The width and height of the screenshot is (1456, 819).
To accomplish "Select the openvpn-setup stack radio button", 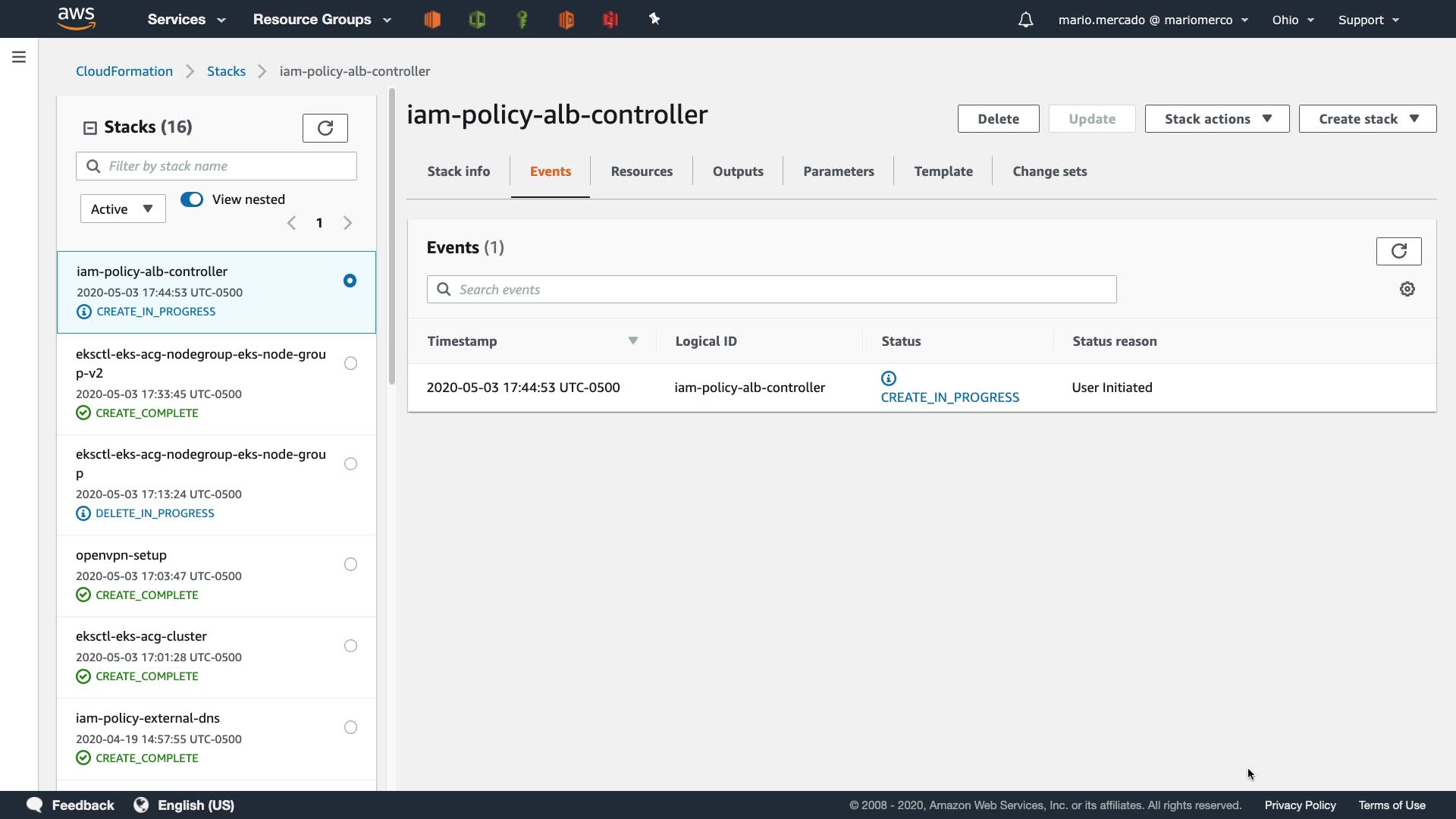I will coord(350,564).
